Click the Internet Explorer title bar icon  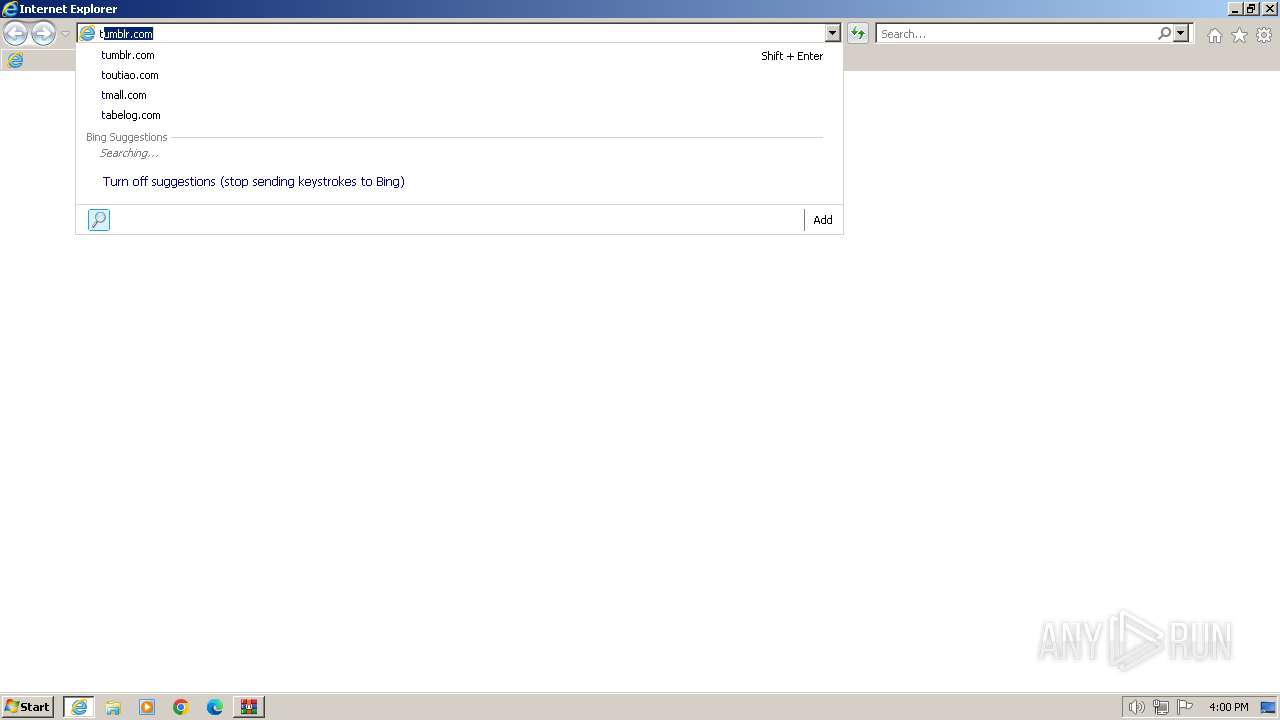coord(9,9)
